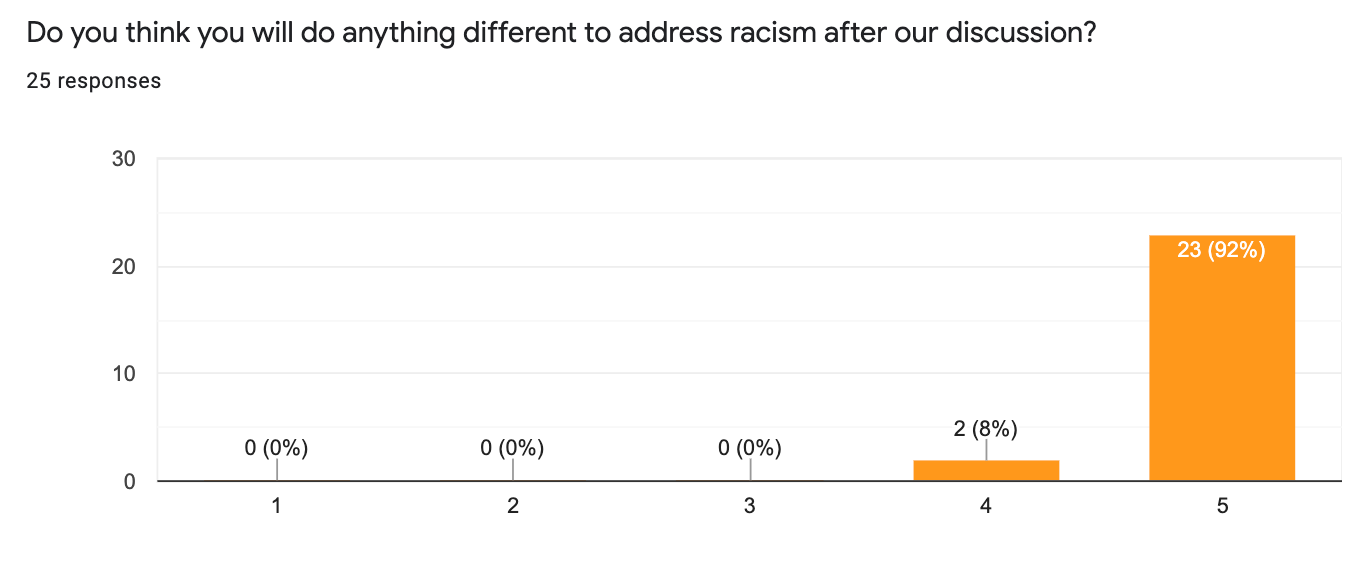Click the "23 (92%)" data label
Image resolution: width=1350 pixels, height=562 pixels.
tap(1222, 250)
